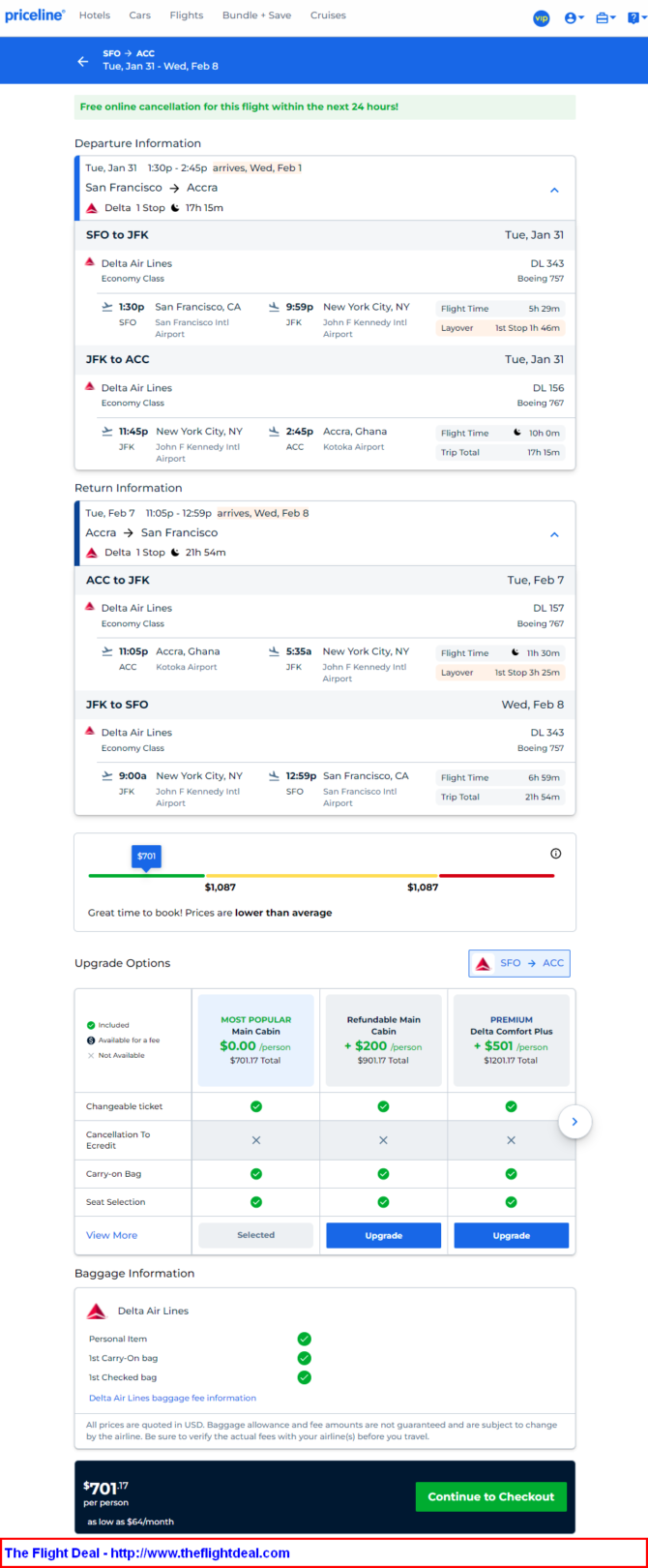Click the 1st Carry-On bag green checkmark

point(305,1358)
